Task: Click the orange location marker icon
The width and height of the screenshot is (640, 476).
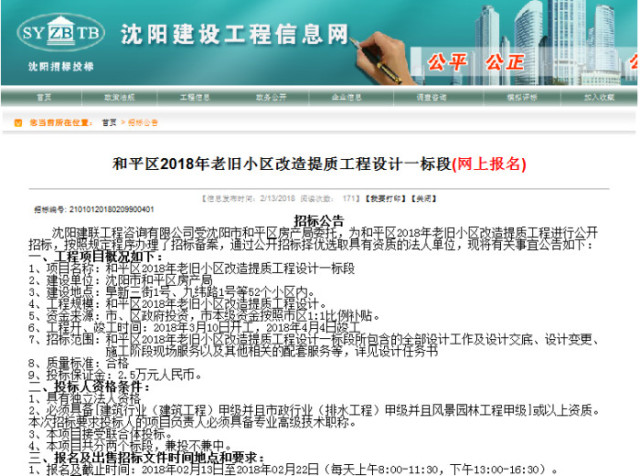Action: pos(18,122)
